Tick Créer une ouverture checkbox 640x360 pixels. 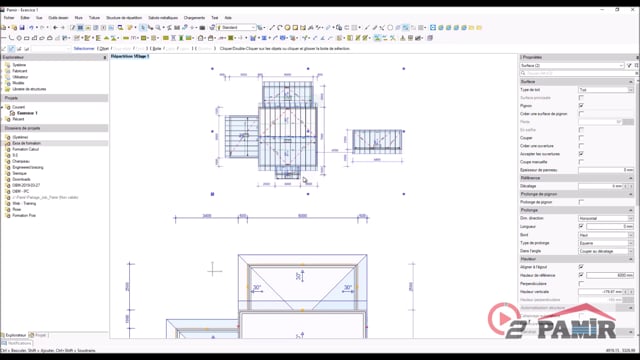581,146
